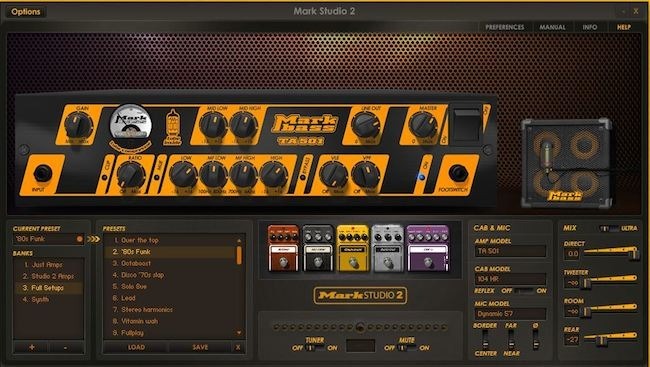Click the MID LOW knob
Screen dimensions: 650x367
(x=213, y=125)
